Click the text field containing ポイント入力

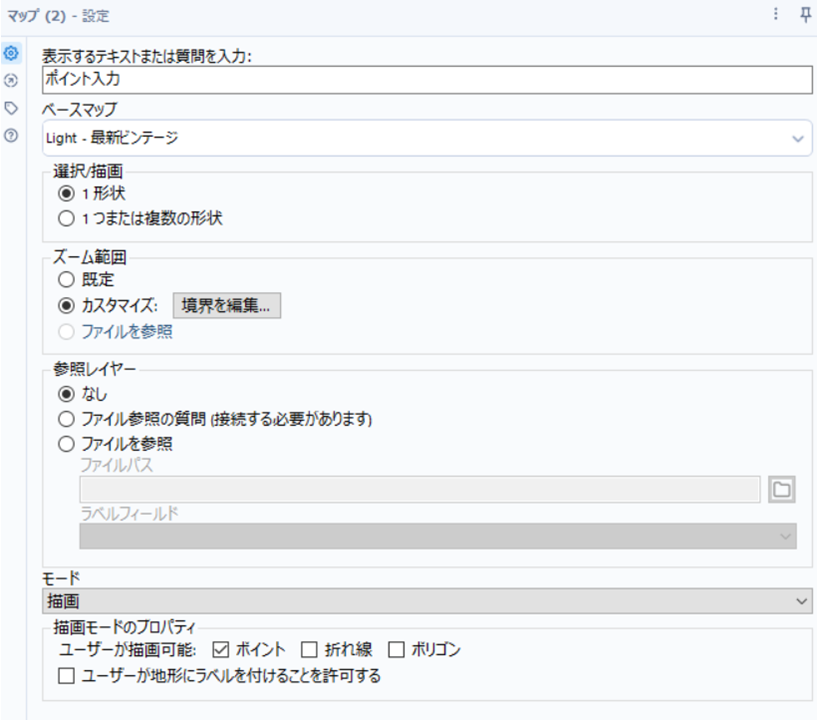pos(427,79)
